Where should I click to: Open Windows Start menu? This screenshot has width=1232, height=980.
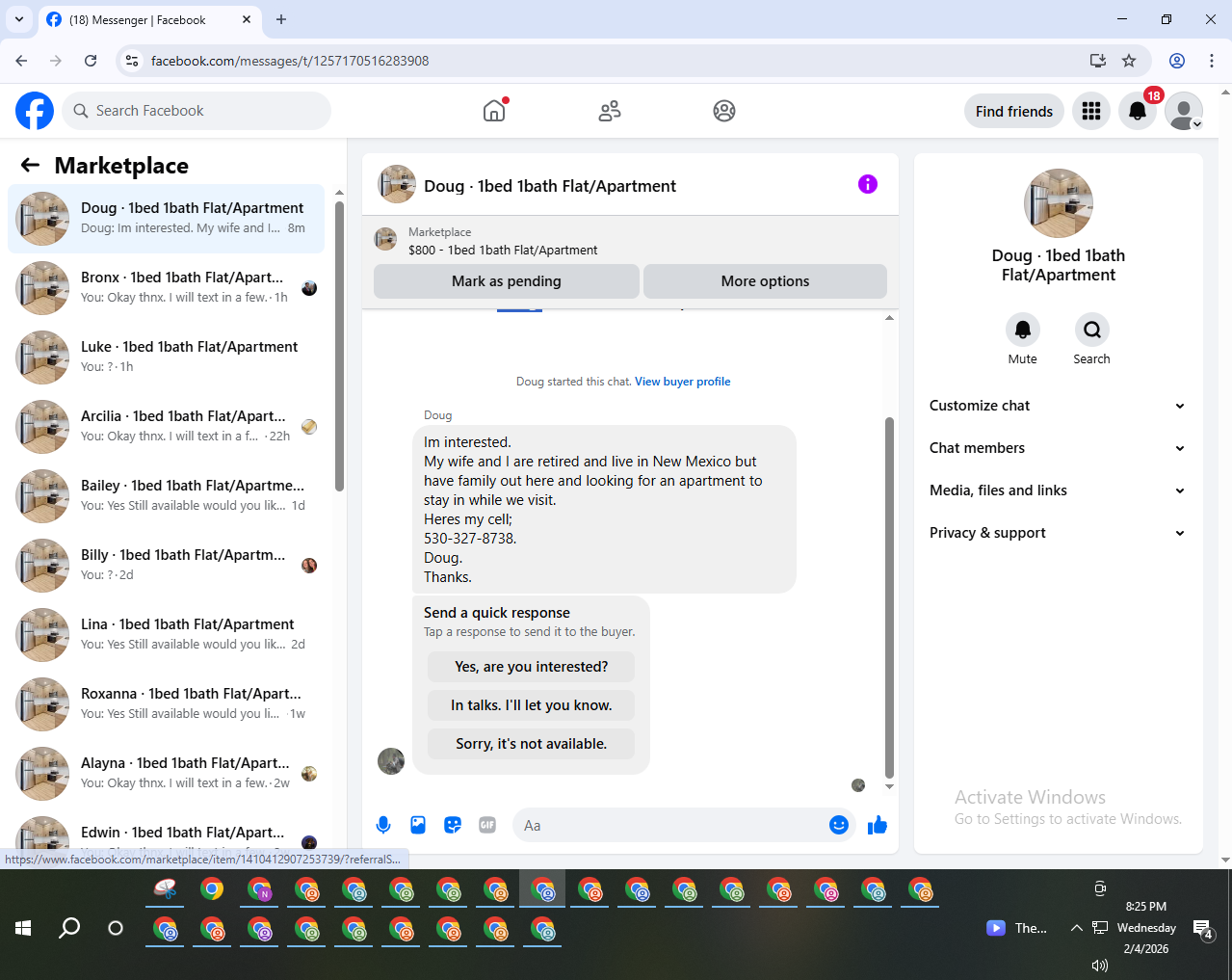[23, 928]
